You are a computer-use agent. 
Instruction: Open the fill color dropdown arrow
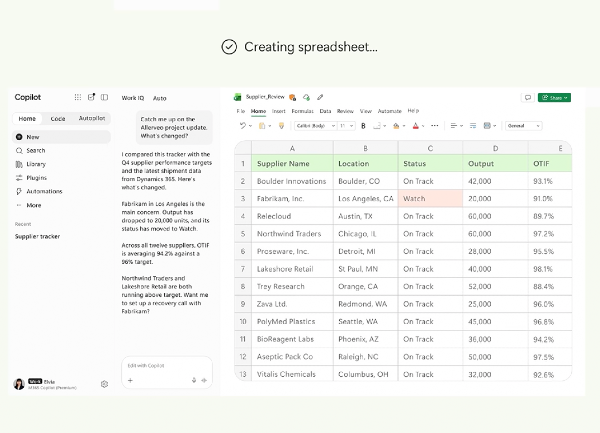click(404, 126)
